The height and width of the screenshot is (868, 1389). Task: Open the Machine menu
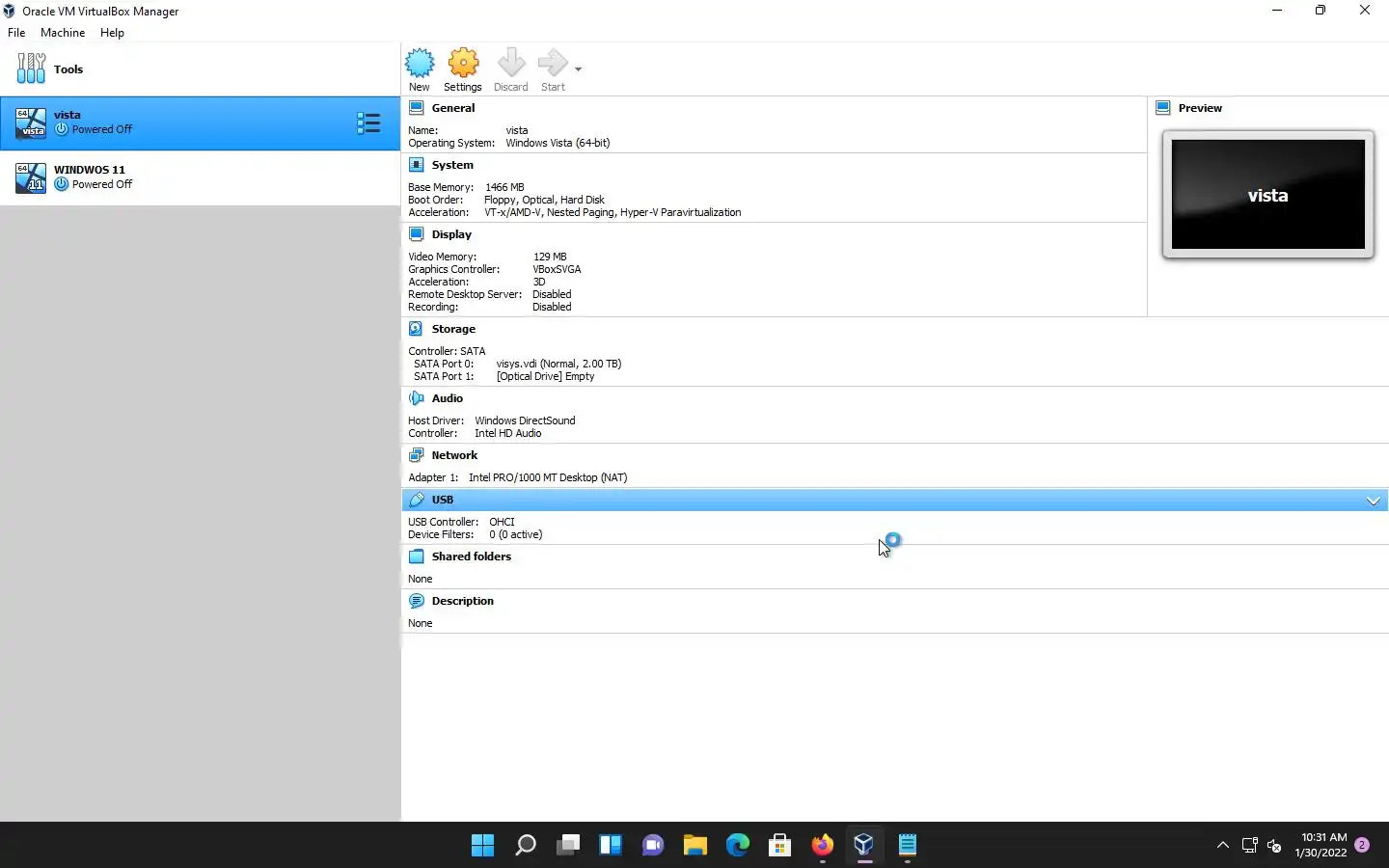(63, 33)
